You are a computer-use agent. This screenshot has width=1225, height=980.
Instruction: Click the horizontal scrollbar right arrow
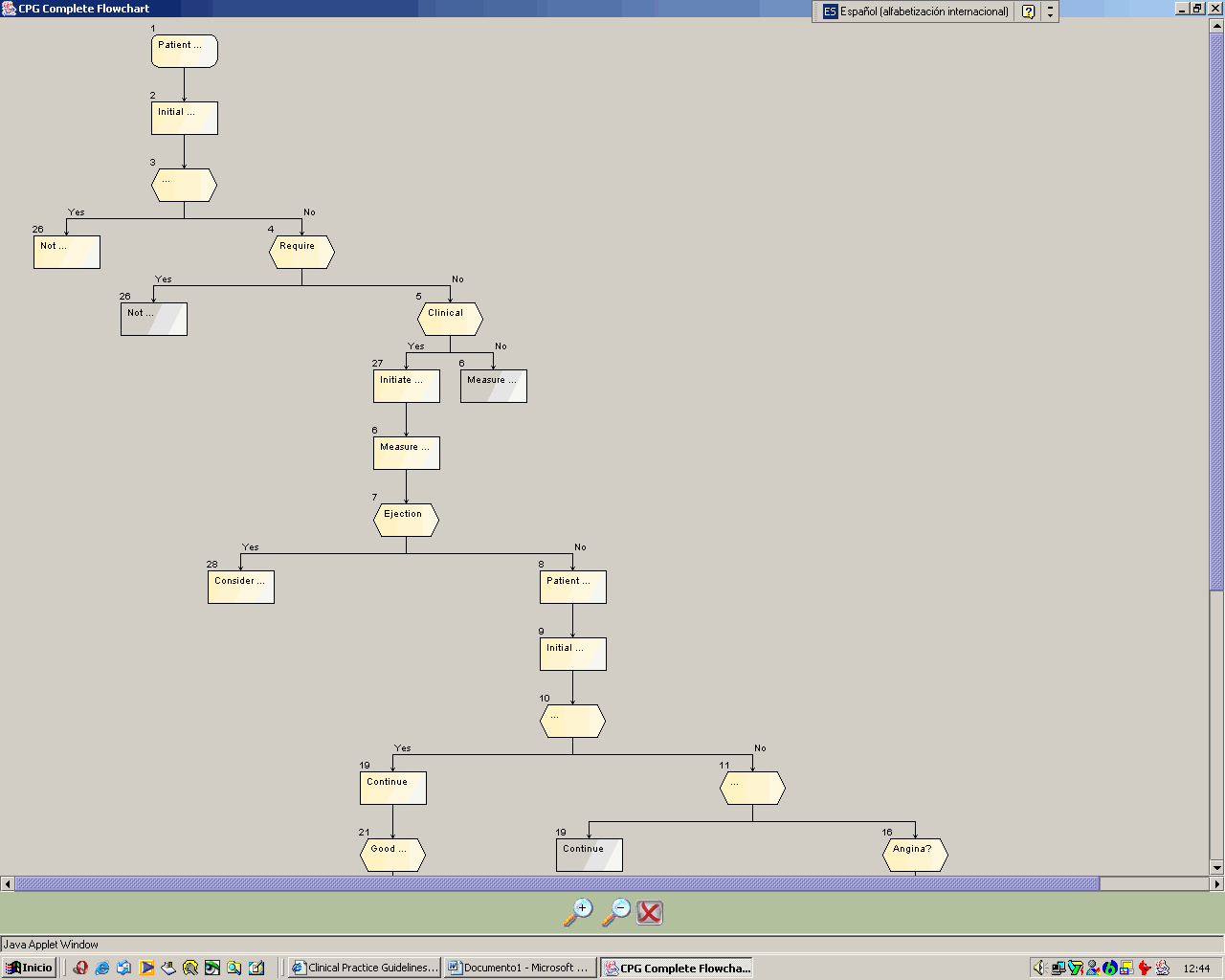[x=1217, y=883]
